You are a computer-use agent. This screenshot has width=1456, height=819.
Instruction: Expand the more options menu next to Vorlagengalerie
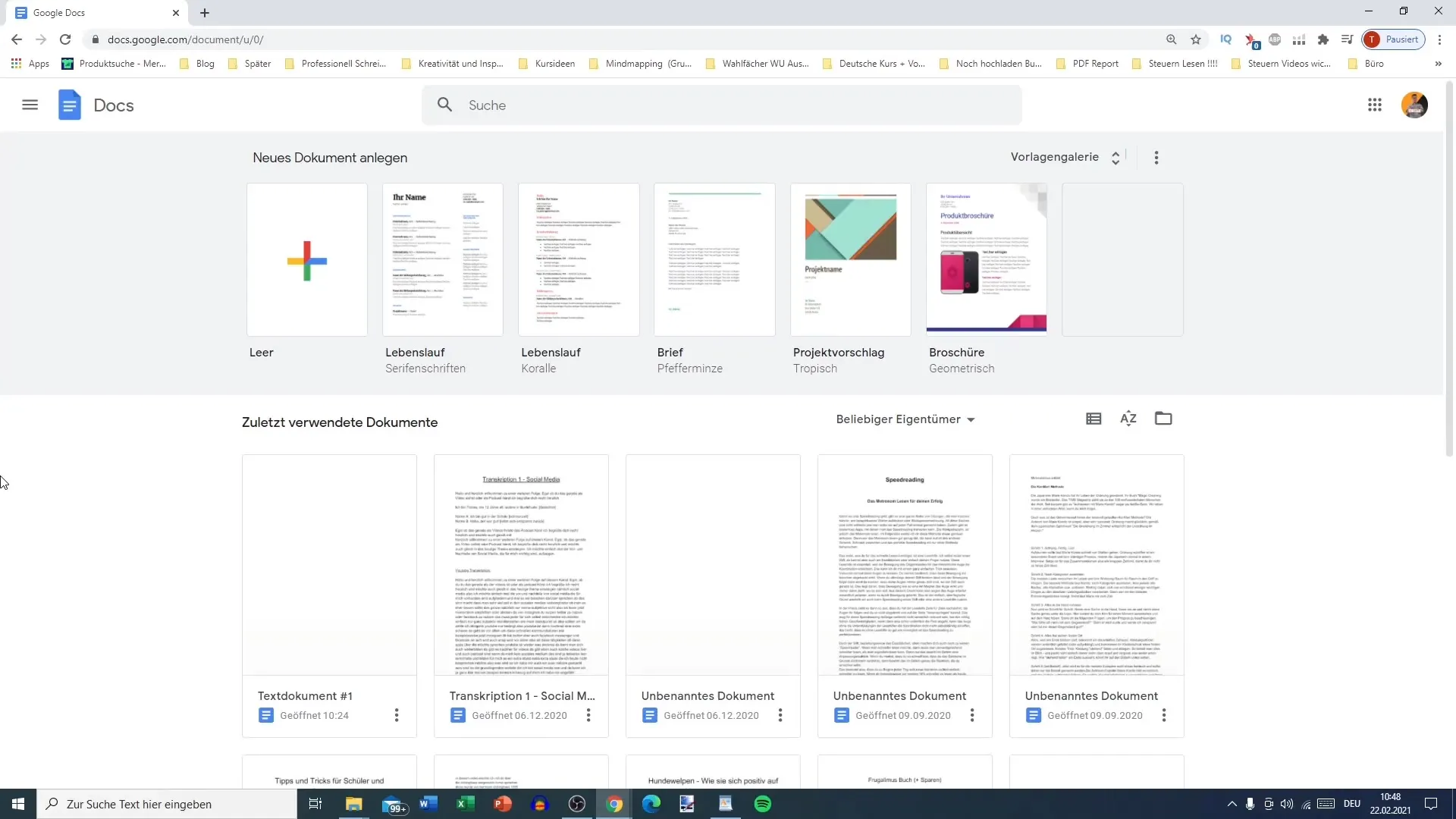pos(1157,157)
